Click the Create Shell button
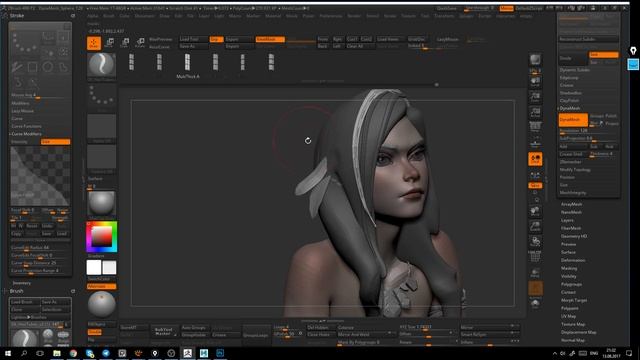The image size is (640, 360). (573, 154)
